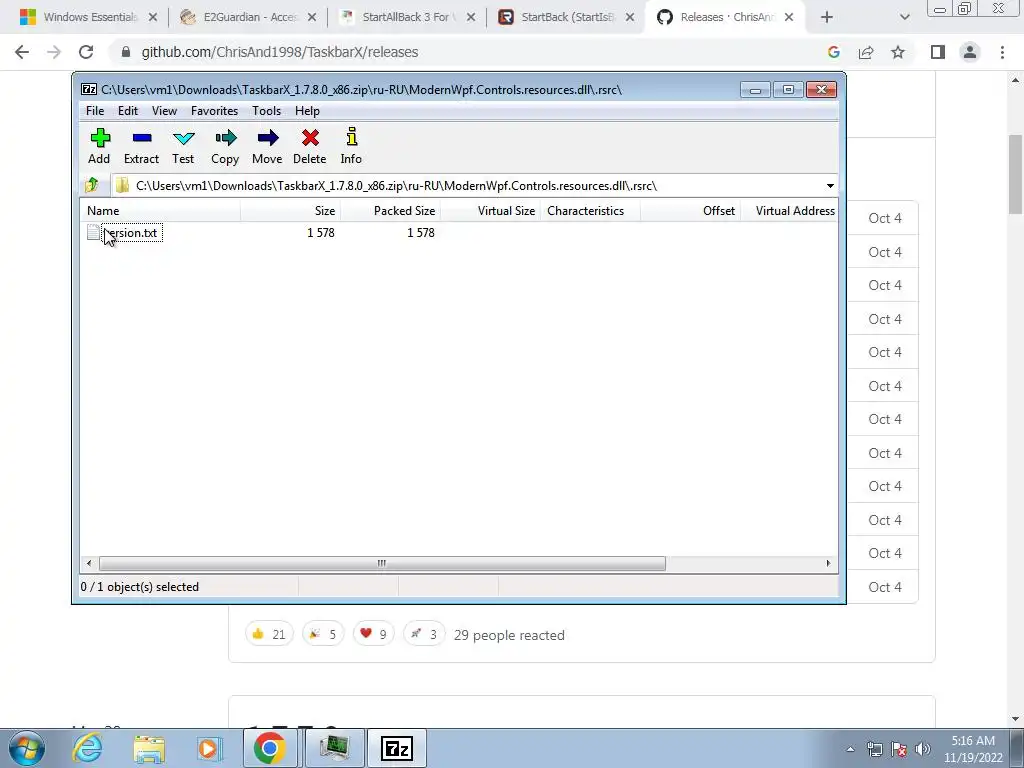Click the Action Center flag tray icon
The width and height of the screenshot is (1024, 768).
click(899, 749)
